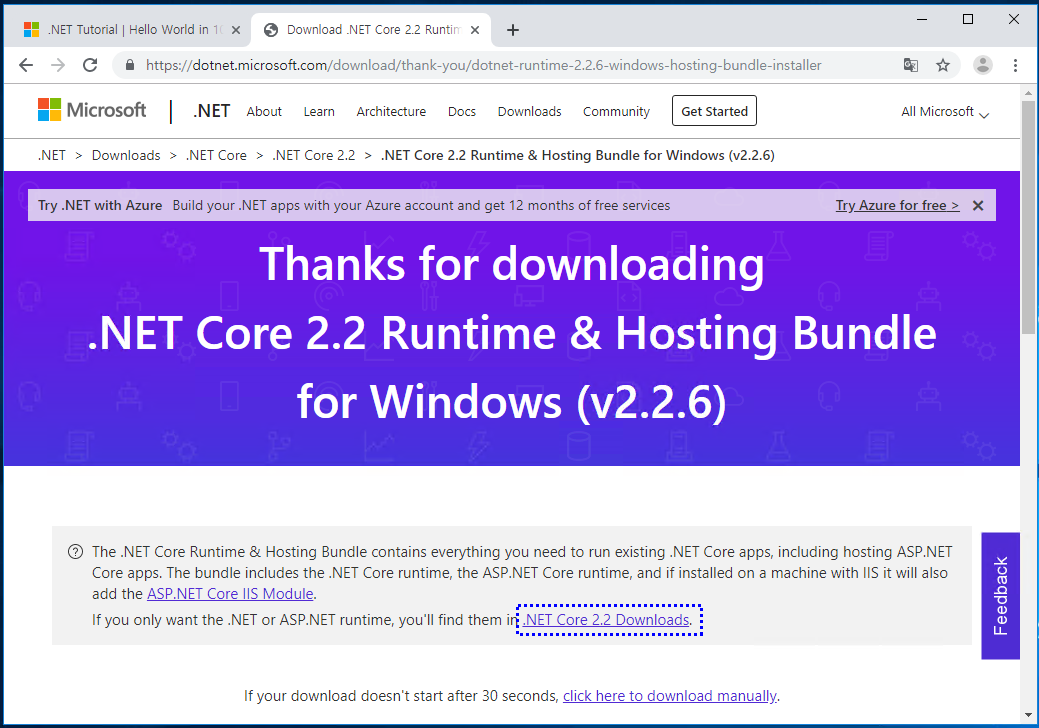Click the vertical scrollbar thumb
Viewport: 1039px width, 728px height.
pyautogui.click(x=1028, y=219)
